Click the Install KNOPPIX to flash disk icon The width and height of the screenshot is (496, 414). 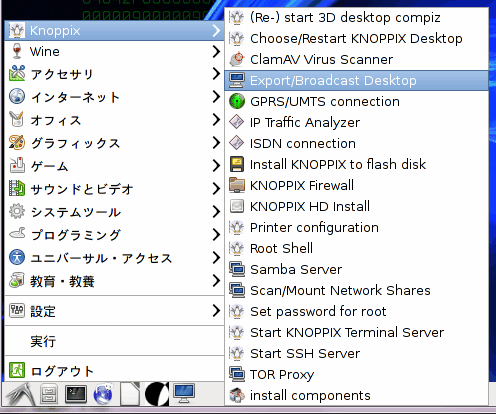[237, 164]
